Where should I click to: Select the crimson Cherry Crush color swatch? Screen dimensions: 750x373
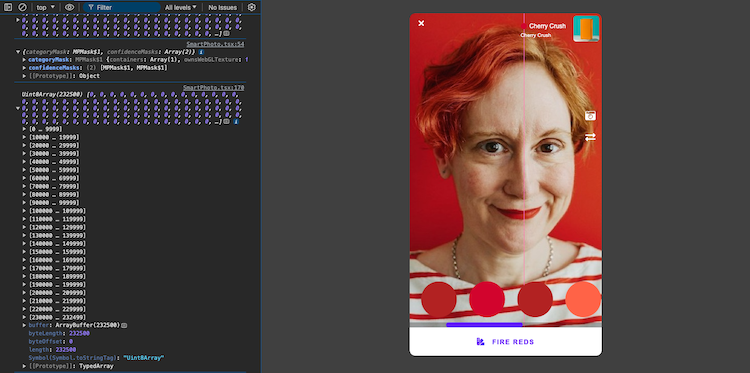point(487,299)
